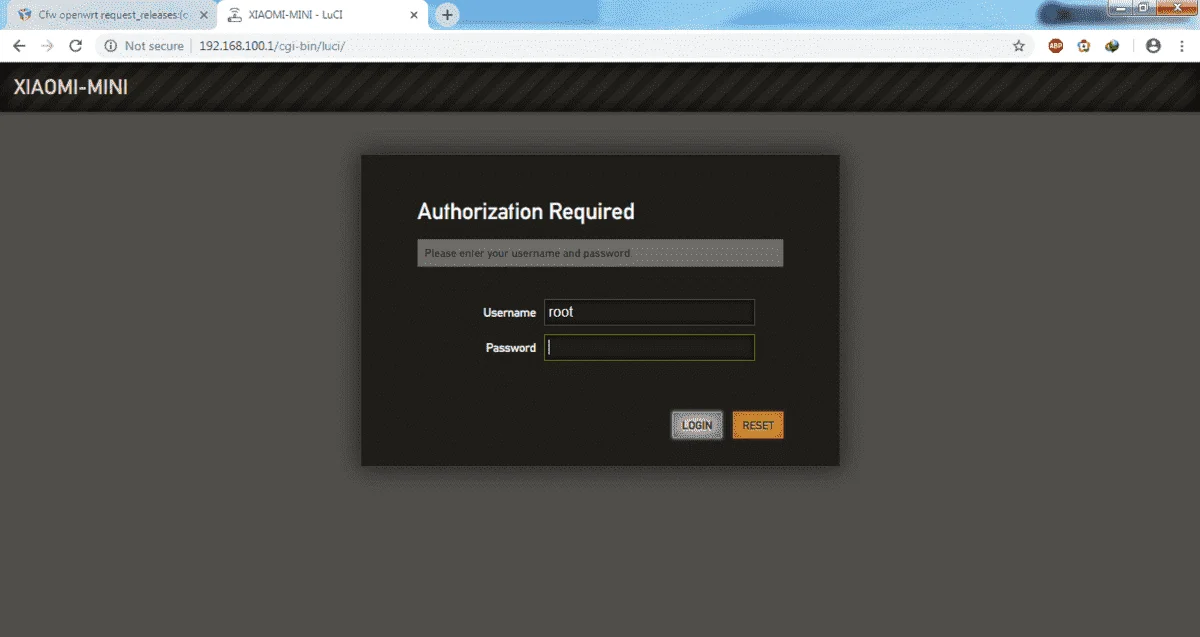Open the Adblock Plus extension

click(x=1055, y=46)
